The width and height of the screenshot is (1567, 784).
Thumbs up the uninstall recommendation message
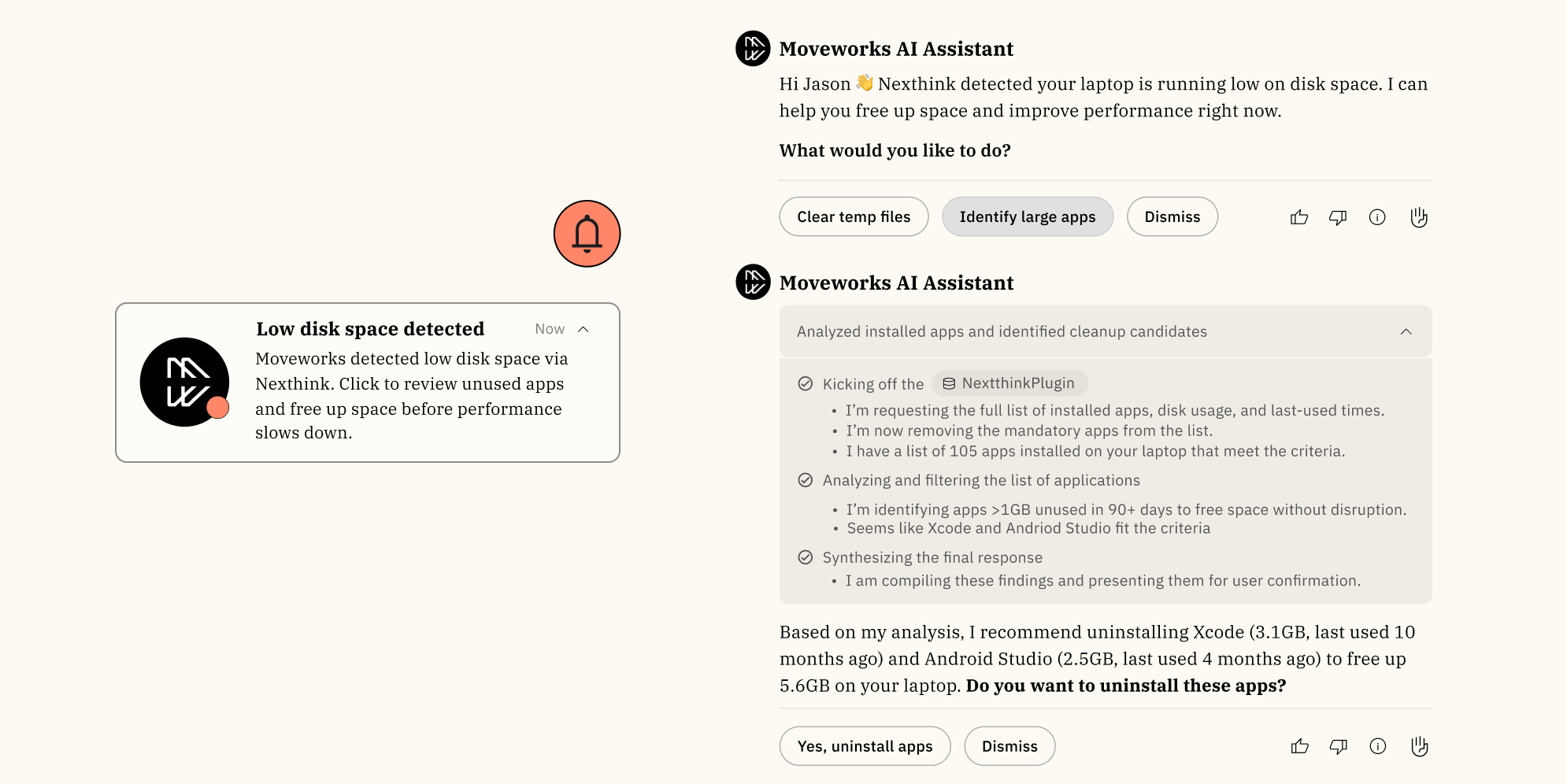pyautogui.click(x=1300, y=746)
